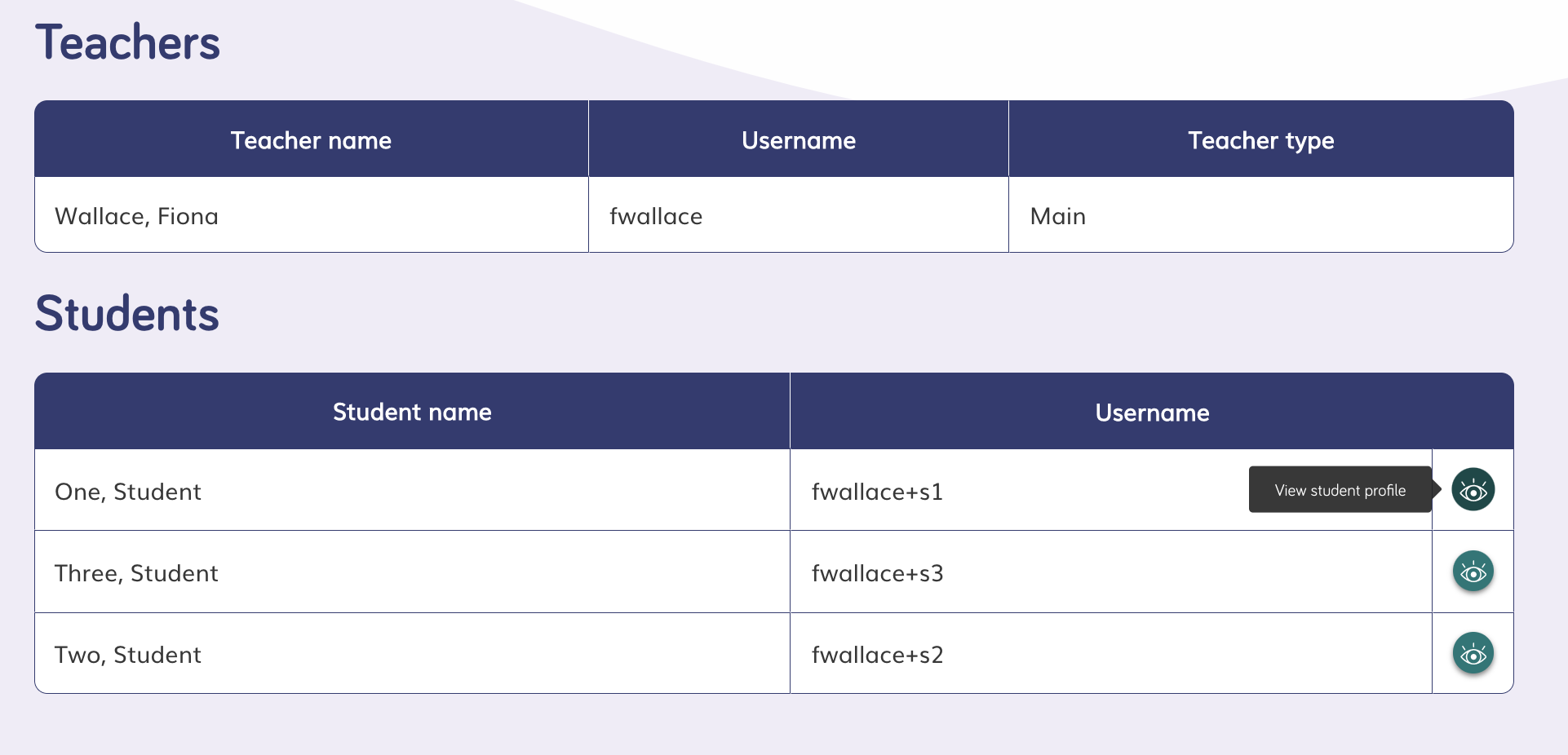
Task: Select the Three, Student name cell
Action: pos(412,572)
